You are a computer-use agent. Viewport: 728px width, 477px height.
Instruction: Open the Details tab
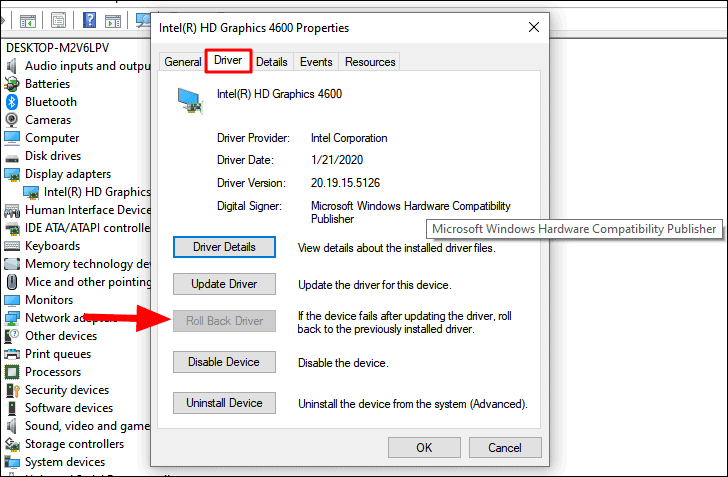pos(272,62)
